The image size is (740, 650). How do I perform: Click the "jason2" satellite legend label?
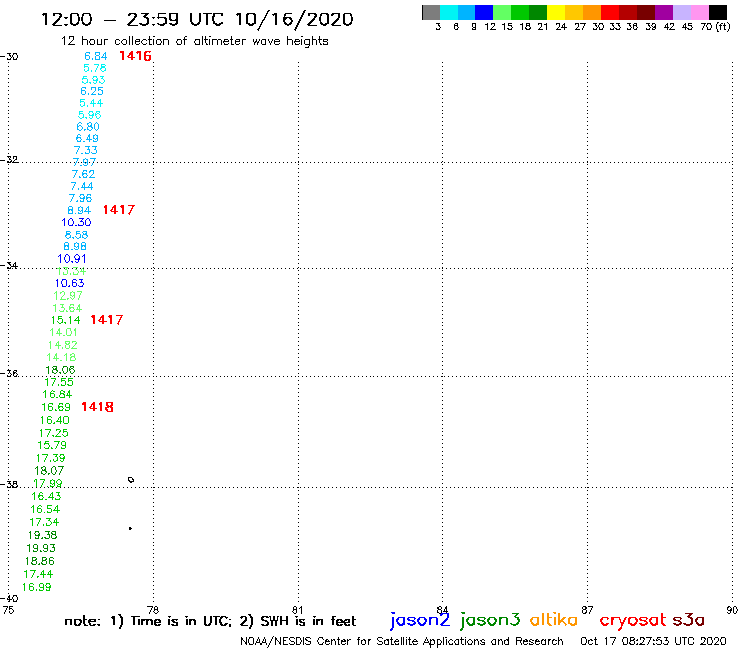(420, 620)
